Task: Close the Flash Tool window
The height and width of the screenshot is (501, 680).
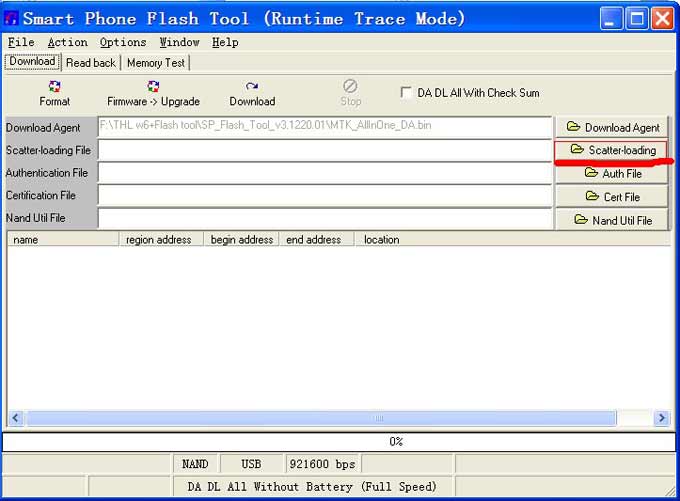Action: [662, 19]
